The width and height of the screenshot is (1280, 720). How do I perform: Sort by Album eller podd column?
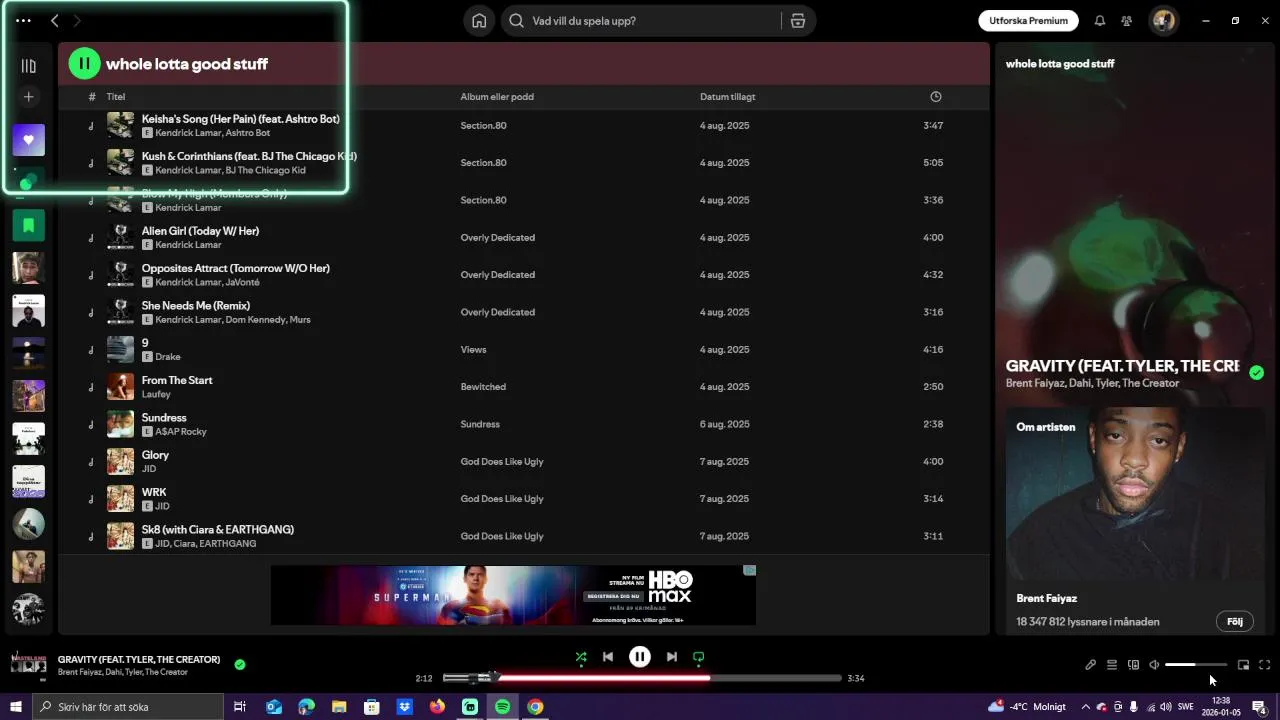click(497, 97)
